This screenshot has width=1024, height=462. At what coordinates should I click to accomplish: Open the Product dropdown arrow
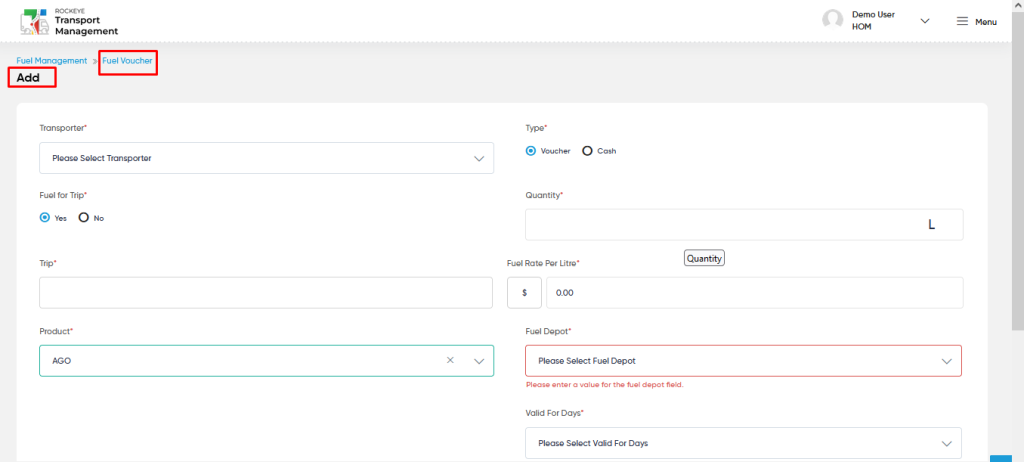tap(479, 361)
